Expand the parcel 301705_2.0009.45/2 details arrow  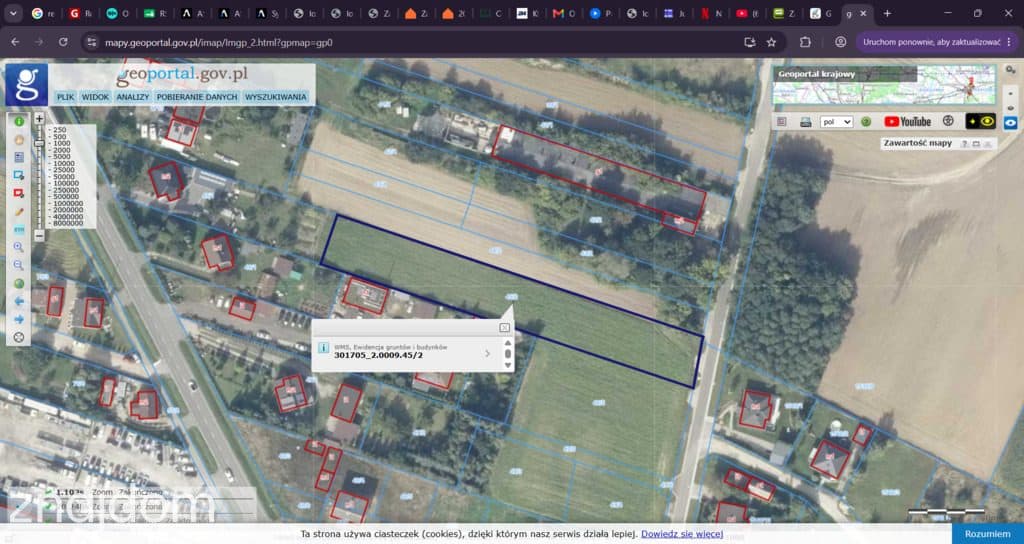(487, 353)
